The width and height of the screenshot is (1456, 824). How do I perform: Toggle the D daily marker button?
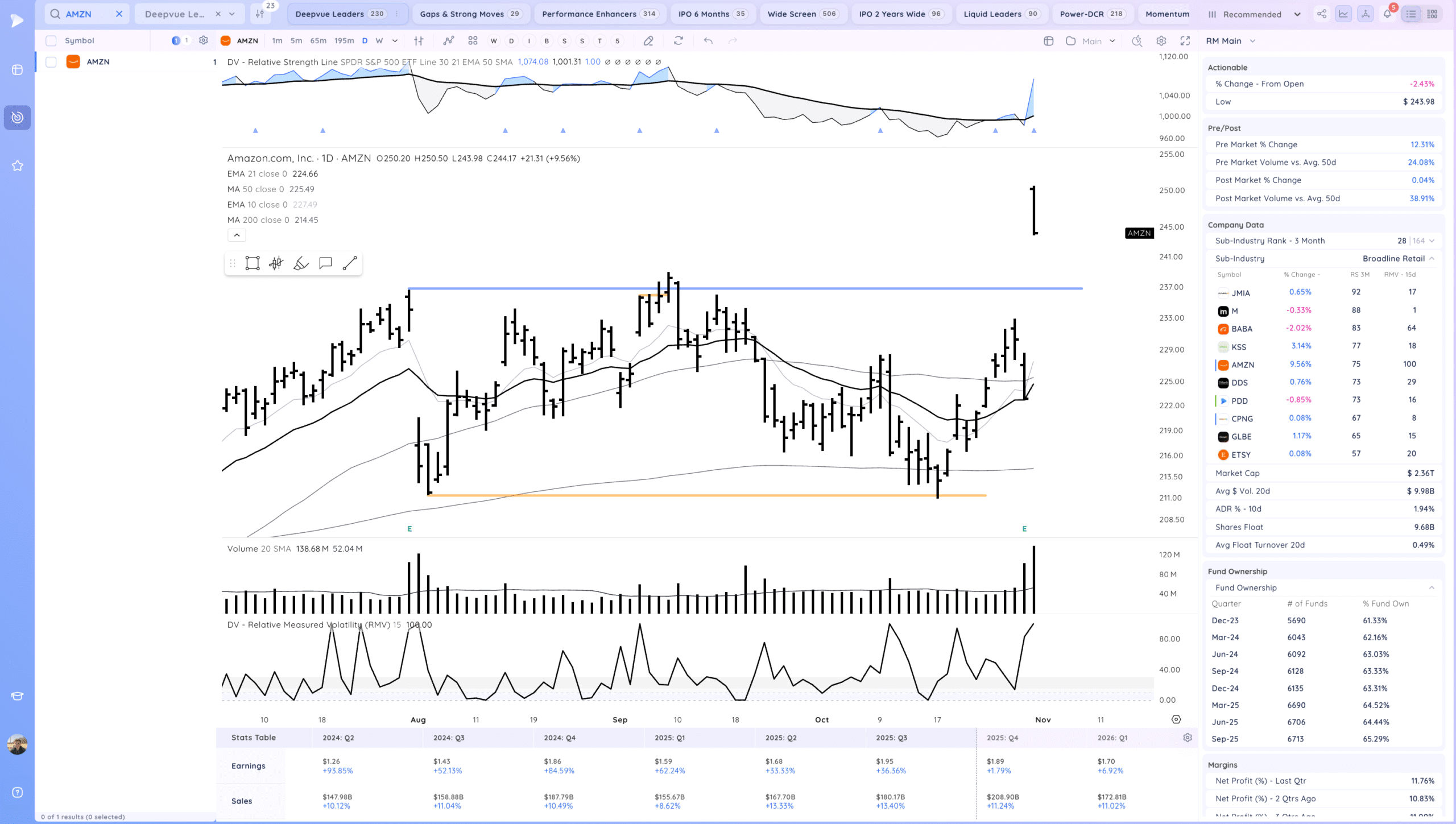click(x=511, y=41)
